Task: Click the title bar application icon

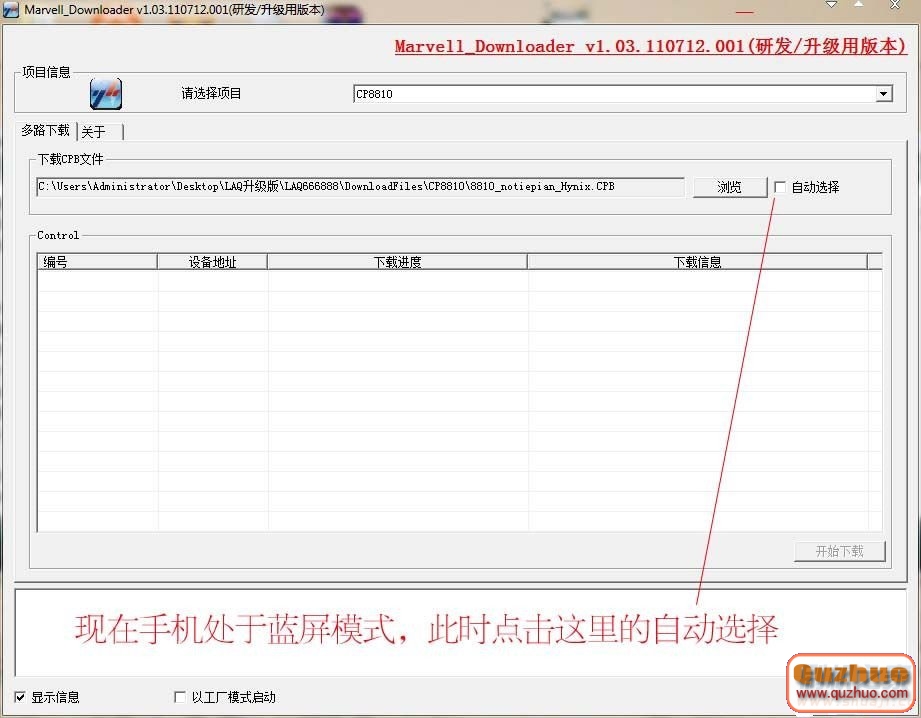Action: point(11,10)
